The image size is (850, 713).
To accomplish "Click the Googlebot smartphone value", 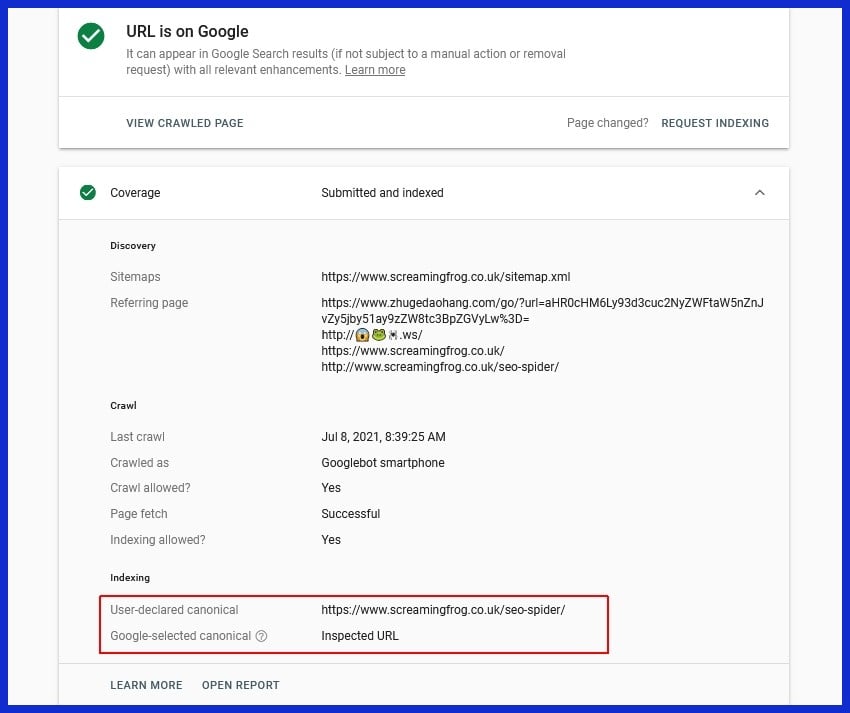I will coord(382,463).
